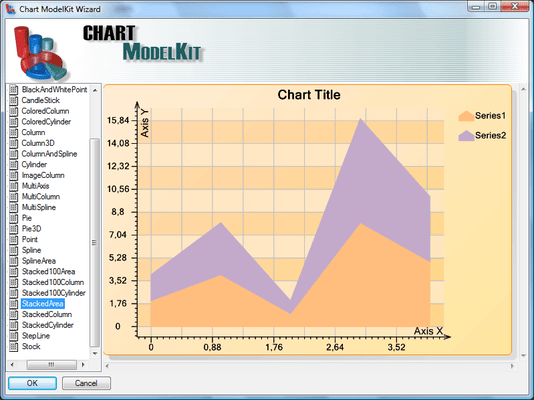Click the Chart ModelKit title bar icon
The image size is (534, 400).
click(x=11, y=9)
